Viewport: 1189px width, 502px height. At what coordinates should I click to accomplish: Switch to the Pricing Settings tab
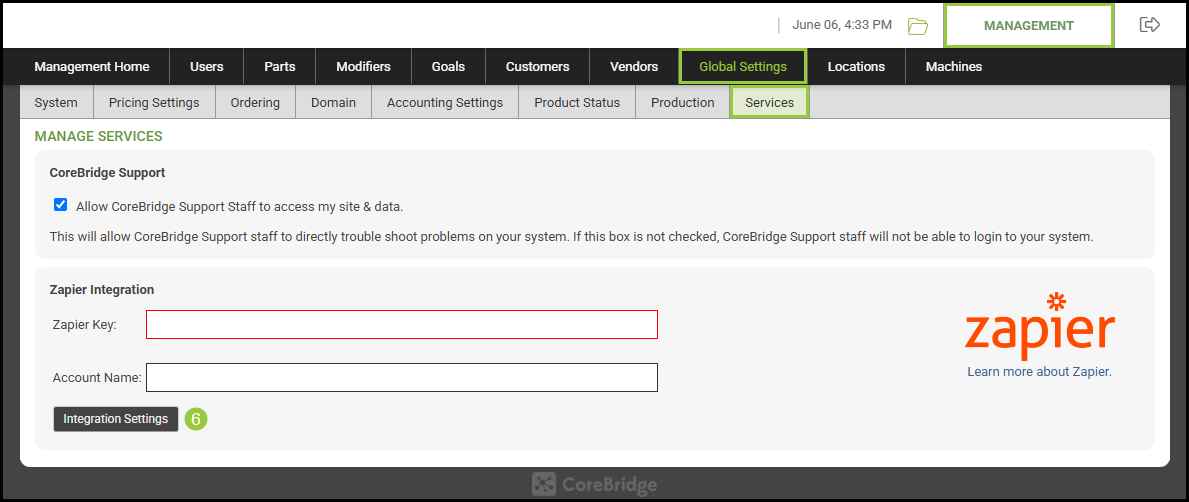coord(154,102)
